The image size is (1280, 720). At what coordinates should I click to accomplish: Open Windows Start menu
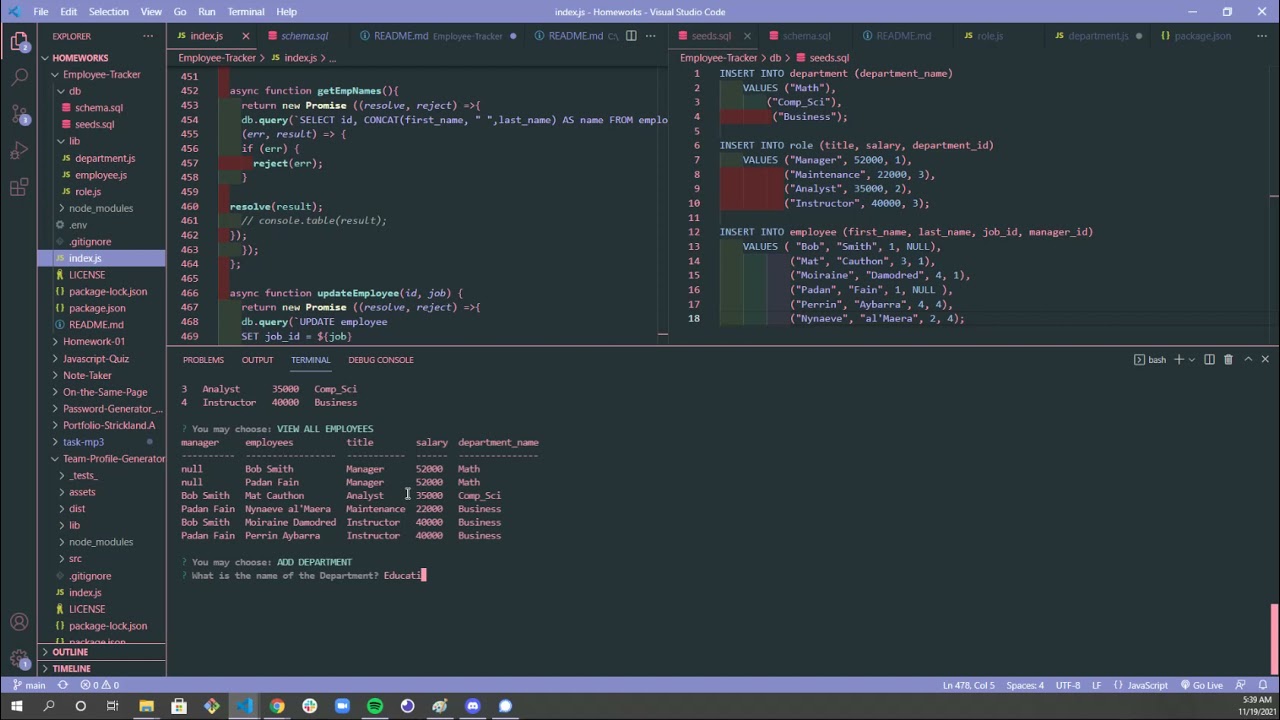16,706
